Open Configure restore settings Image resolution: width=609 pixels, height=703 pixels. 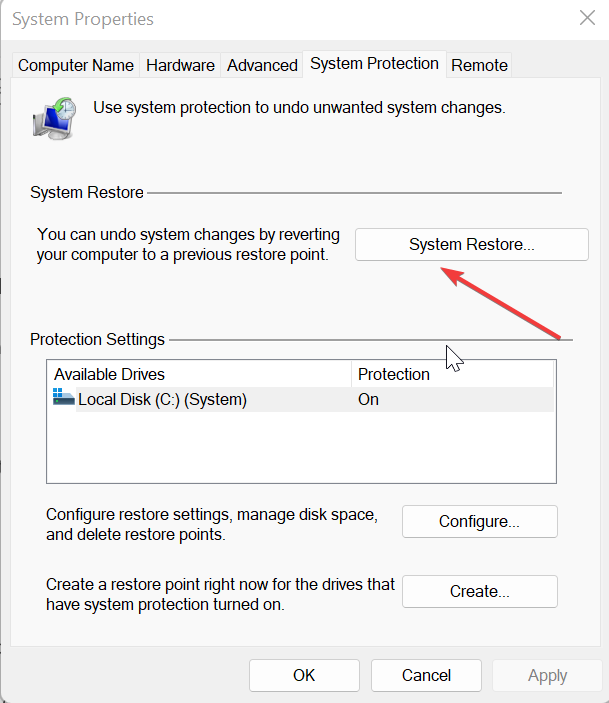479,521
